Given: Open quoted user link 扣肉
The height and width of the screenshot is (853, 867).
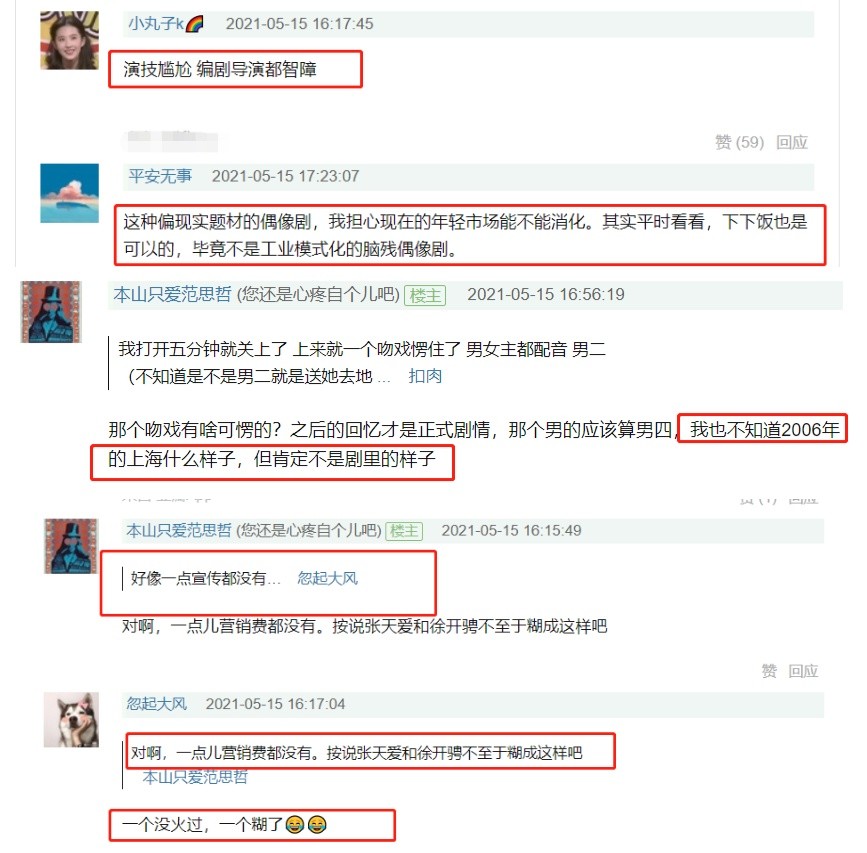Looking at the screenshot, I should tap(425, 376).
